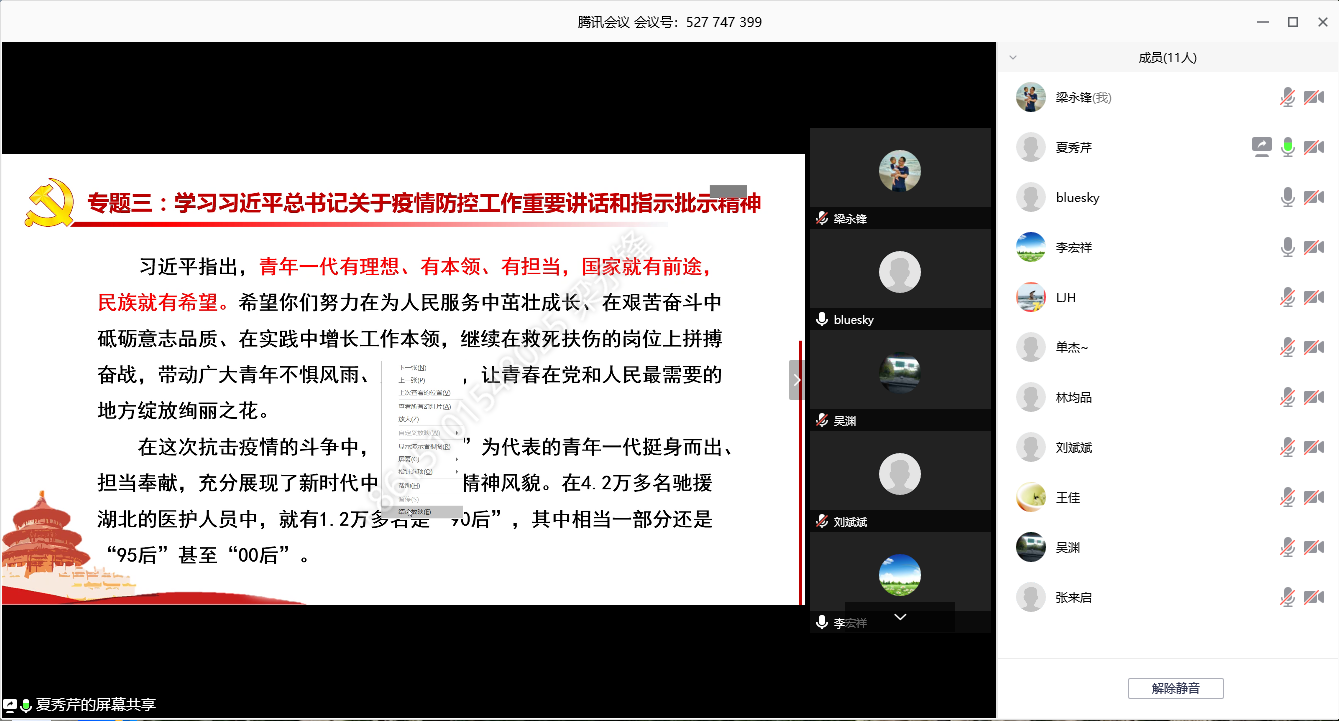The width and height of the screenshot is (1339, 721).
Task: Click the camera icon in LJH row
Action: point(1314,297)
